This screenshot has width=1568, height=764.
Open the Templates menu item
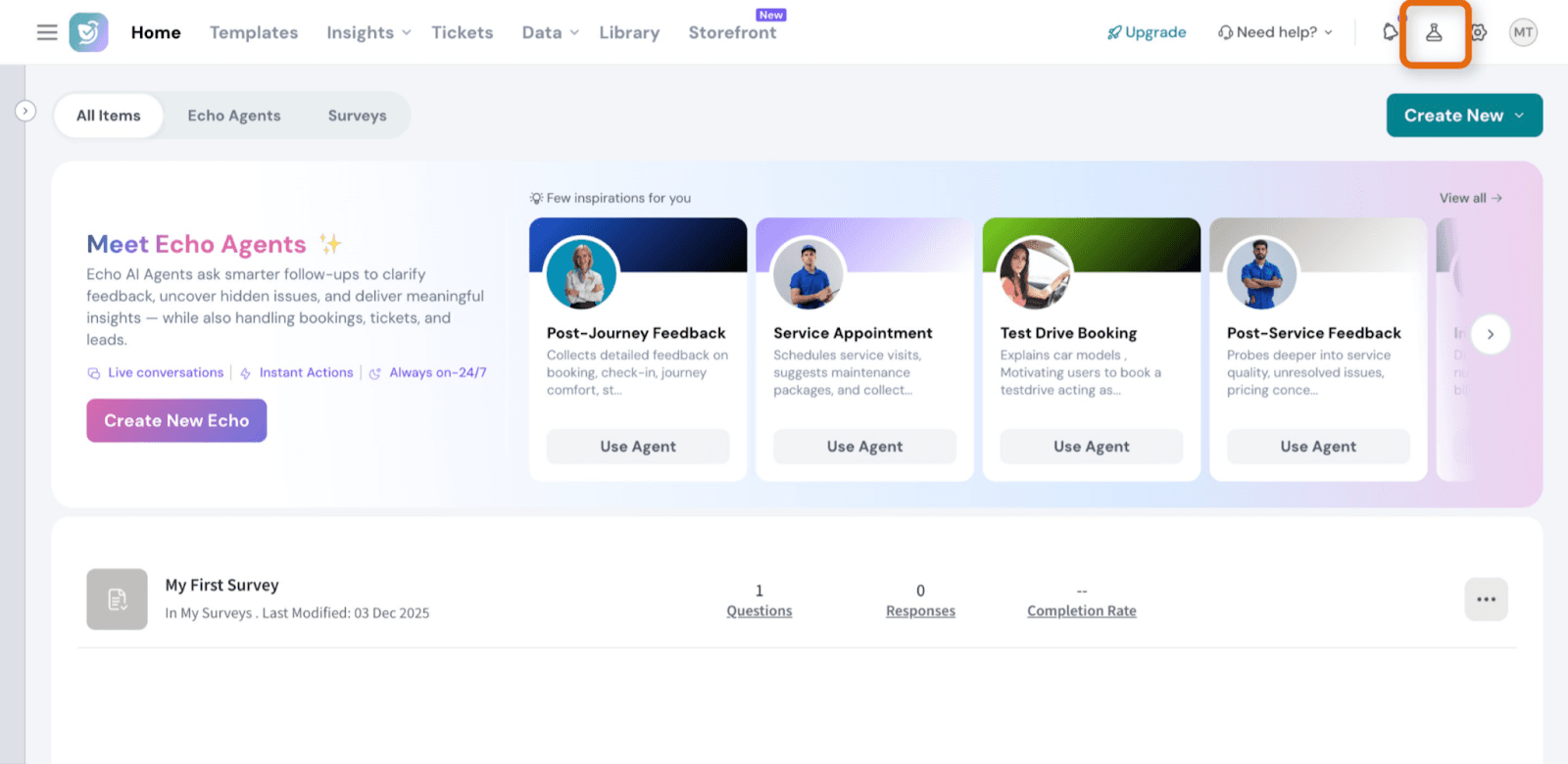click(254, 32)
